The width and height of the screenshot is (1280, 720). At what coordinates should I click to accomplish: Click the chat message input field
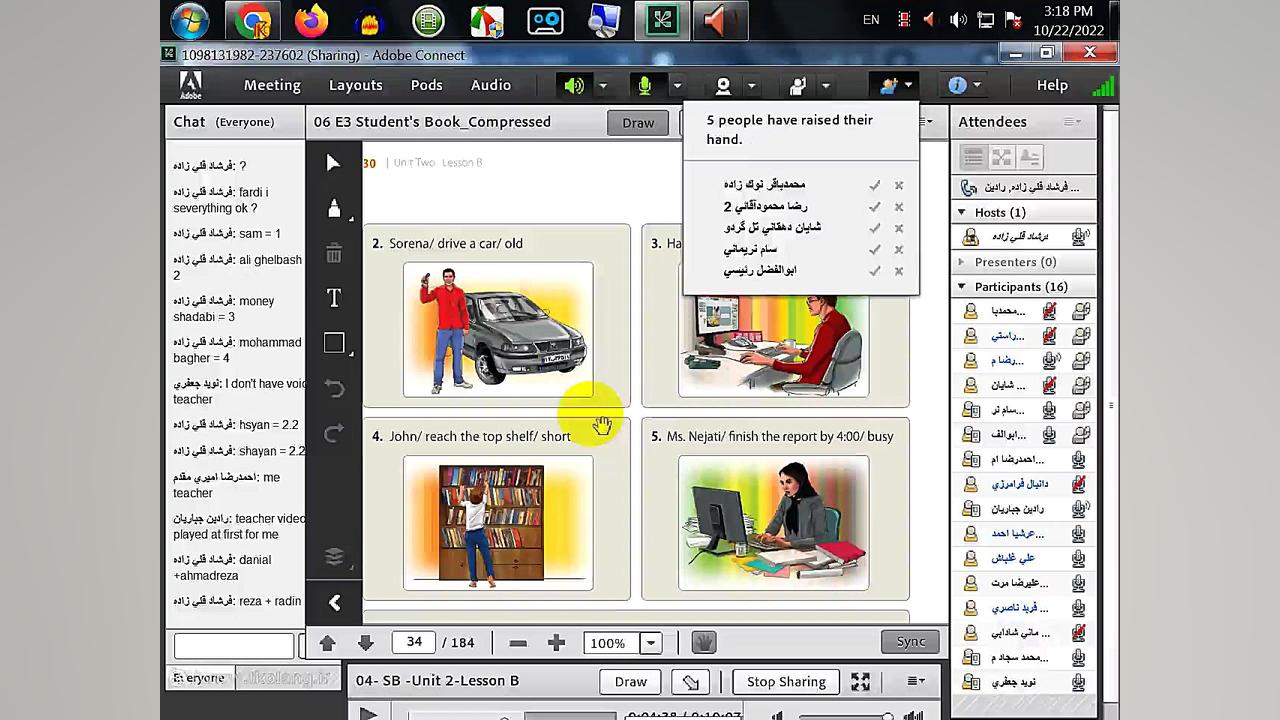coord(234,645)
